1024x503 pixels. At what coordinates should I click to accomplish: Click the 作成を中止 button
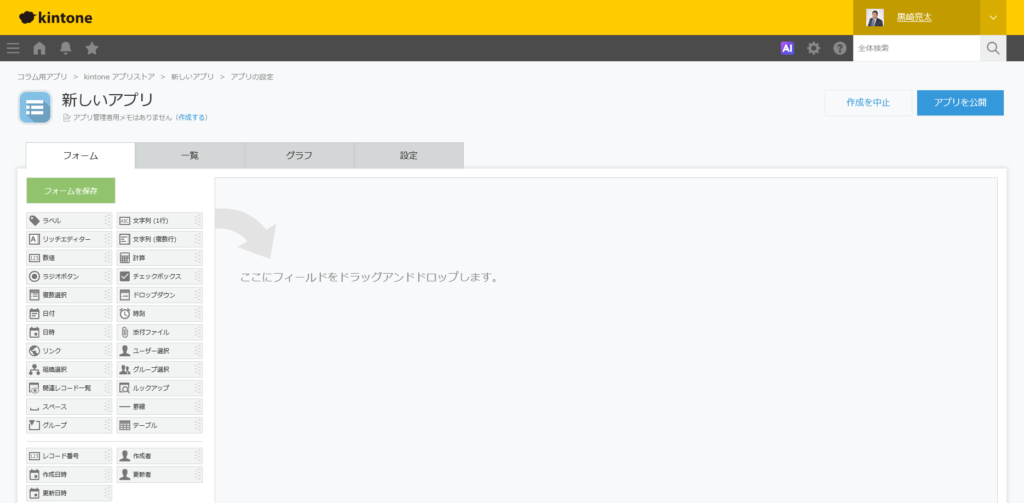point(868,103)
